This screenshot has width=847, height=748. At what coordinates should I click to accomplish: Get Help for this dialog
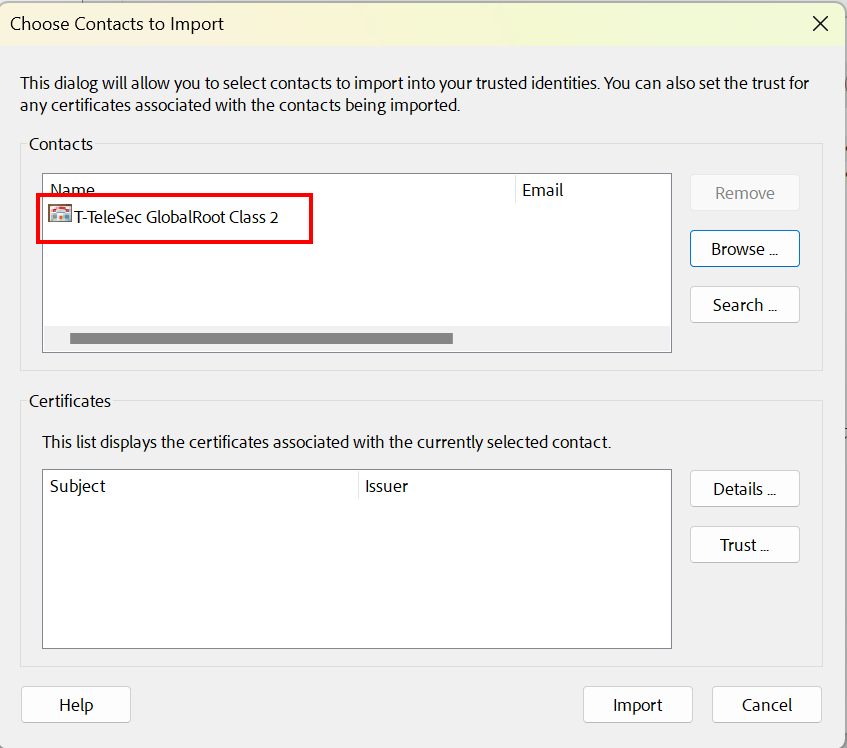75,704
